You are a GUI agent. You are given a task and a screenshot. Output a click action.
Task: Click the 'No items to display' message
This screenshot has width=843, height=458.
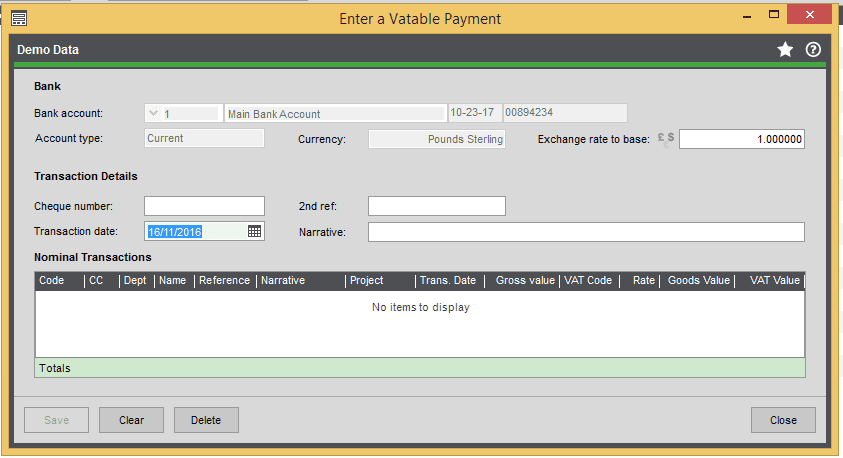coord(420,307)
